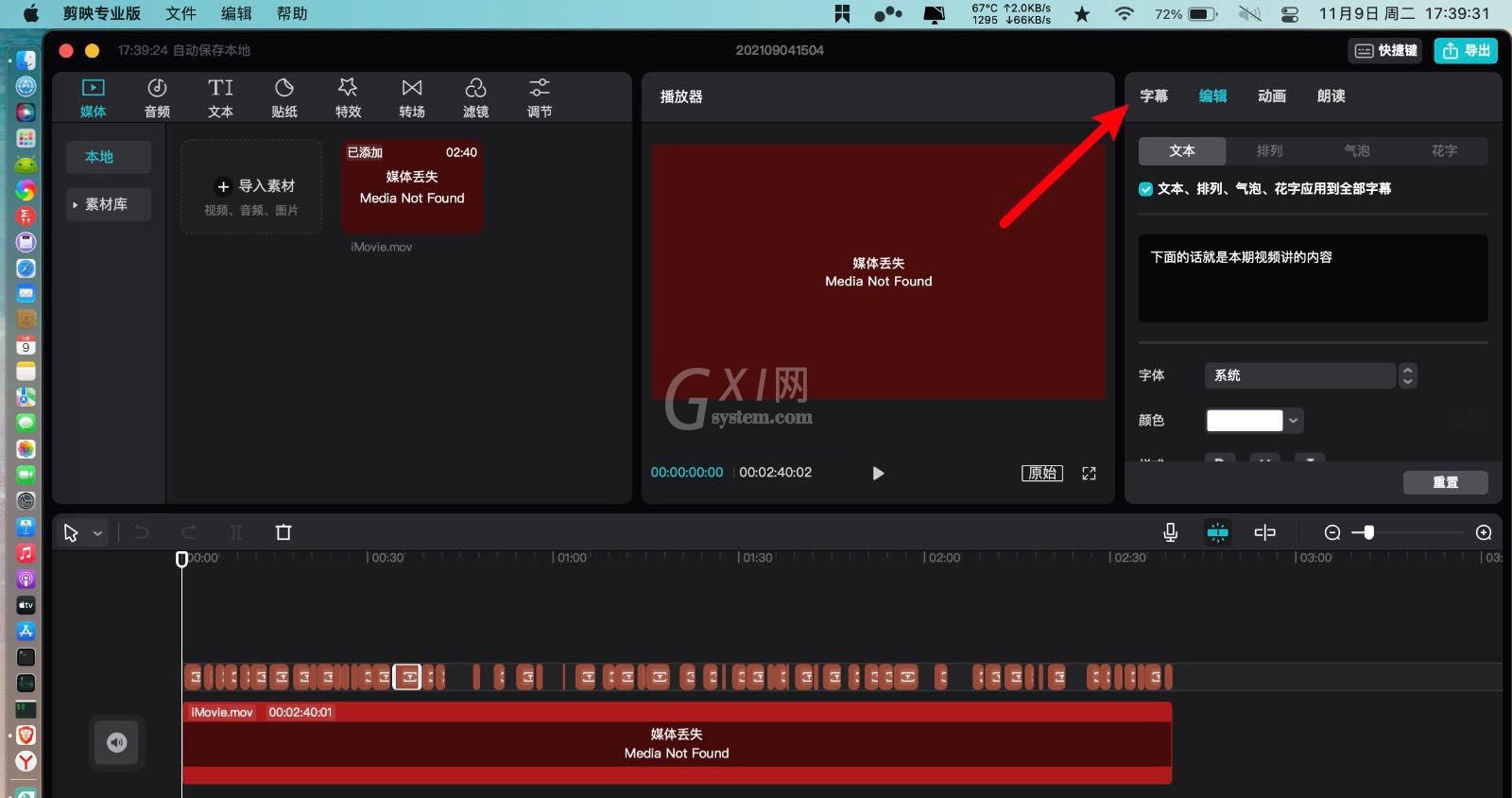1512x798 pixels.
Task: Click the redo arrow in timeline toolbar
Action: [x=189, y=532]
